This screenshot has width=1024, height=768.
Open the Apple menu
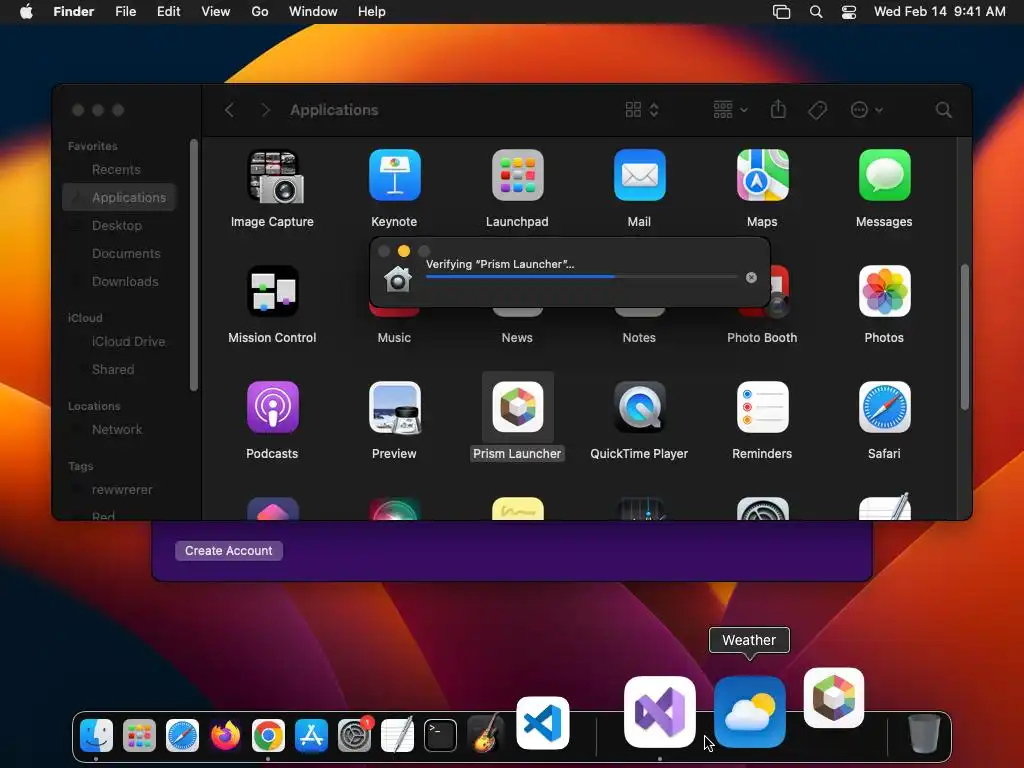click(x=26, y=12)
